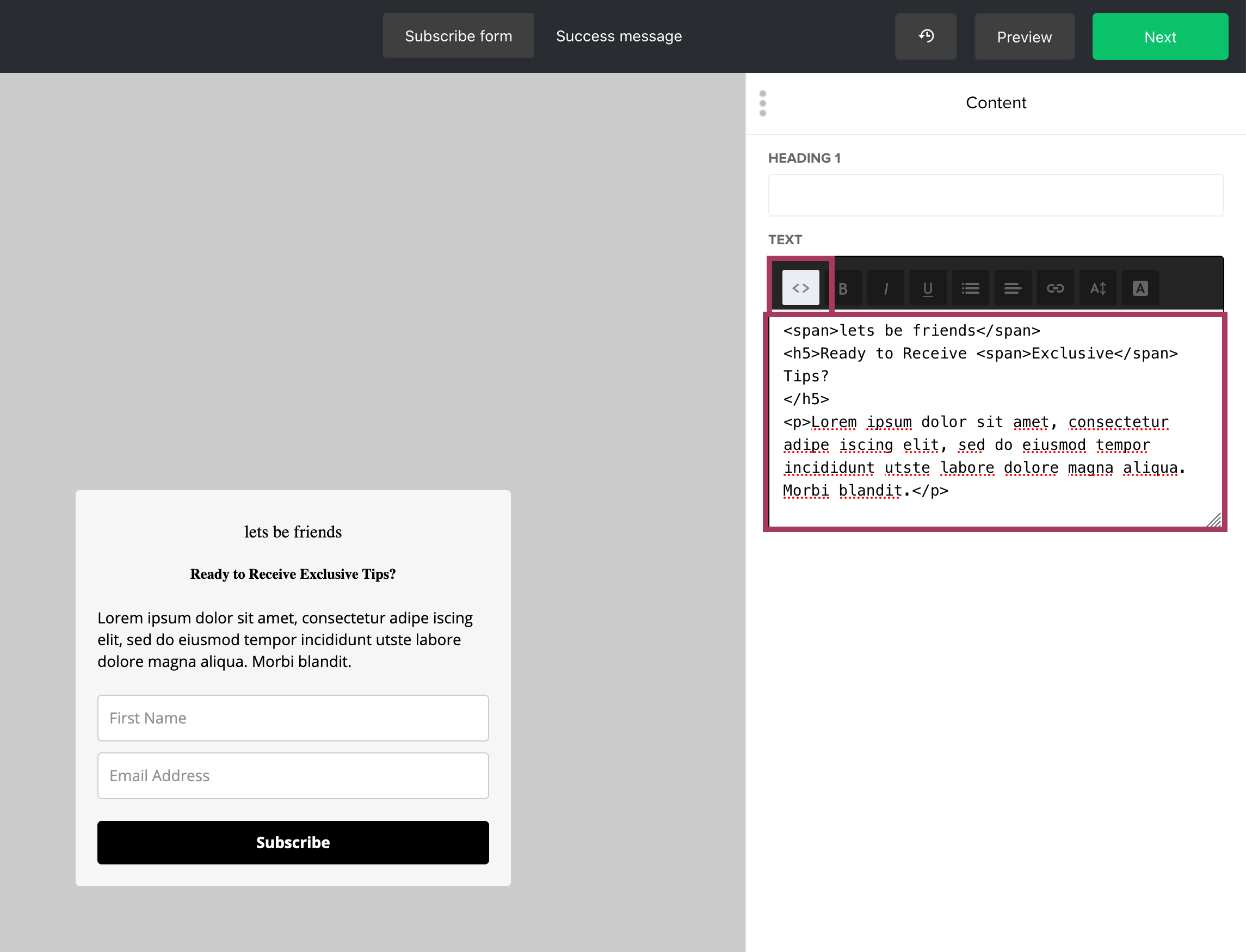This screenshot has width=1246, height=952.
Task: Click the TEXT section label
Action: tap(785, 240)
